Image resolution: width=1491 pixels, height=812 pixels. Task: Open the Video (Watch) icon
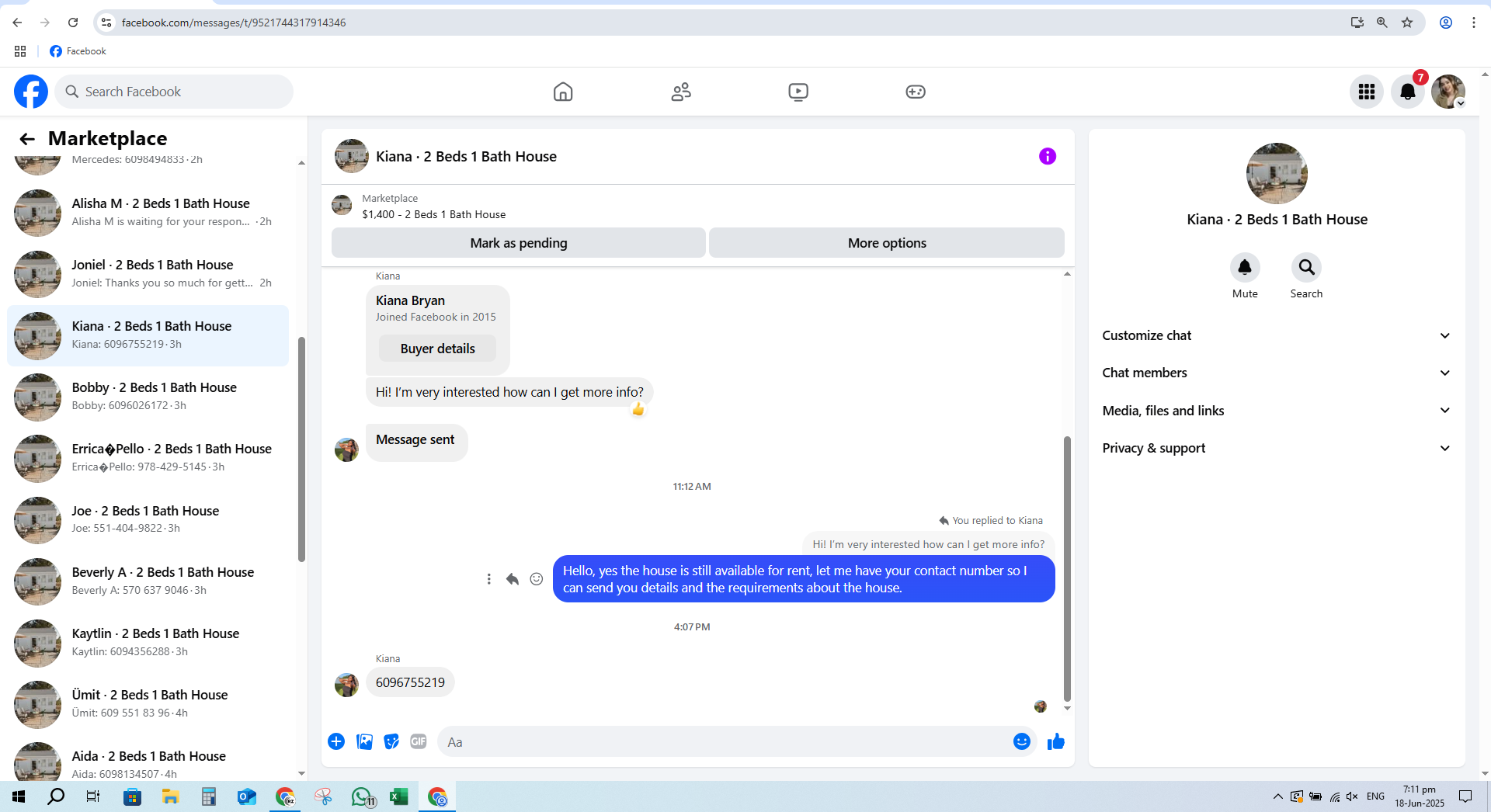pyautogui.click(x=798, y=92)
